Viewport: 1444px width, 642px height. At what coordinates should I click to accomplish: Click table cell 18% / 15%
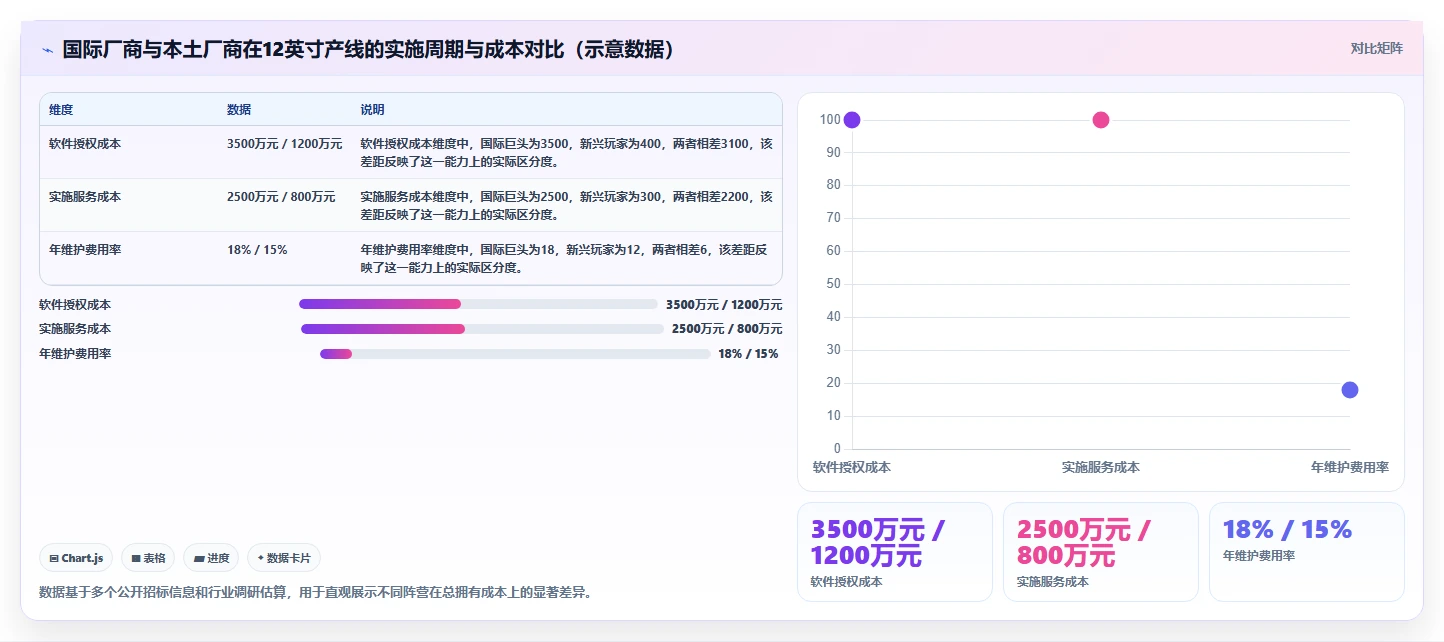coord(257,250)
